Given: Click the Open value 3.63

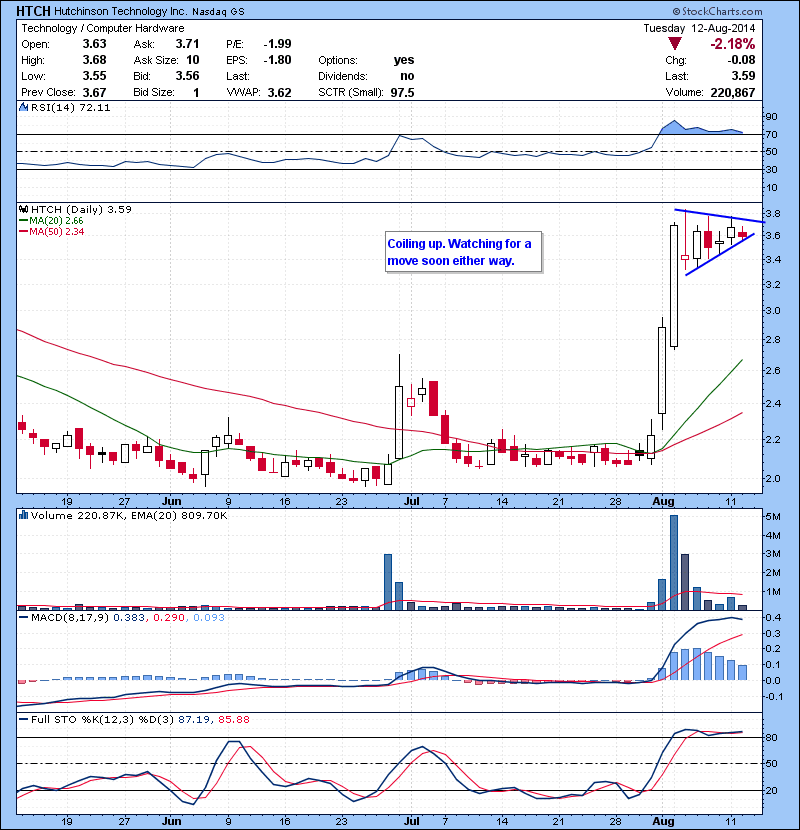Looking at the screenshot, I should click(x=94, y=44).
